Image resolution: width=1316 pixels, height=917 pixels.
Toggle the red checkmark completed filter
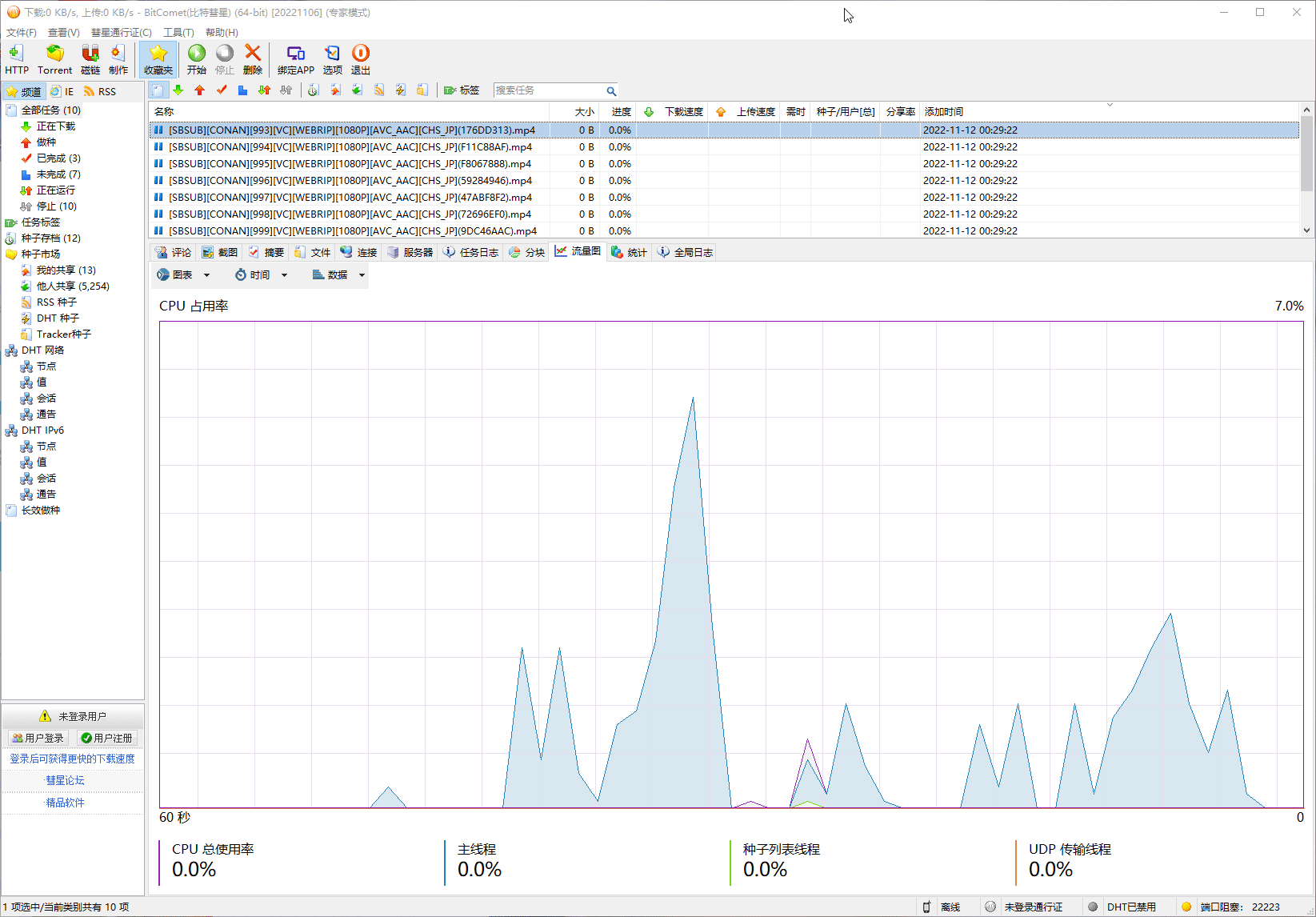(x=222, y=90)
